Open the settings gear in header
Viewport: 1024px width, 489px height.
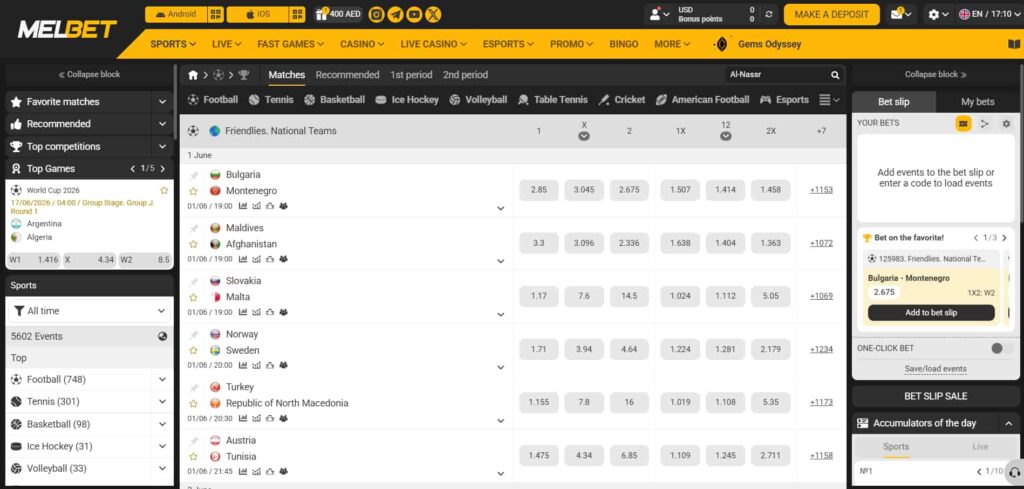(x=938, y=14)
